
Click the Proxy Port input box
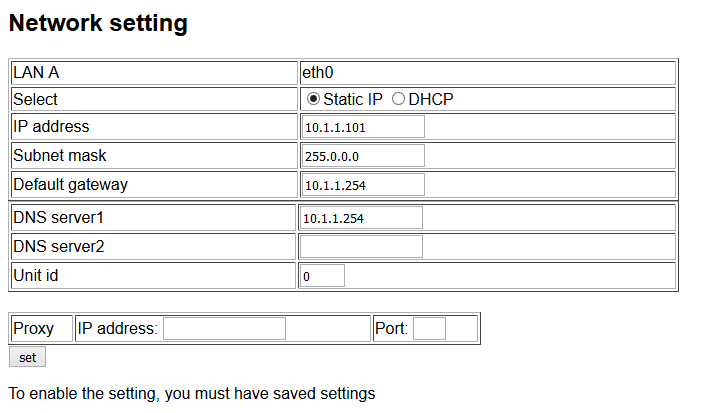[x=429, y=328]
